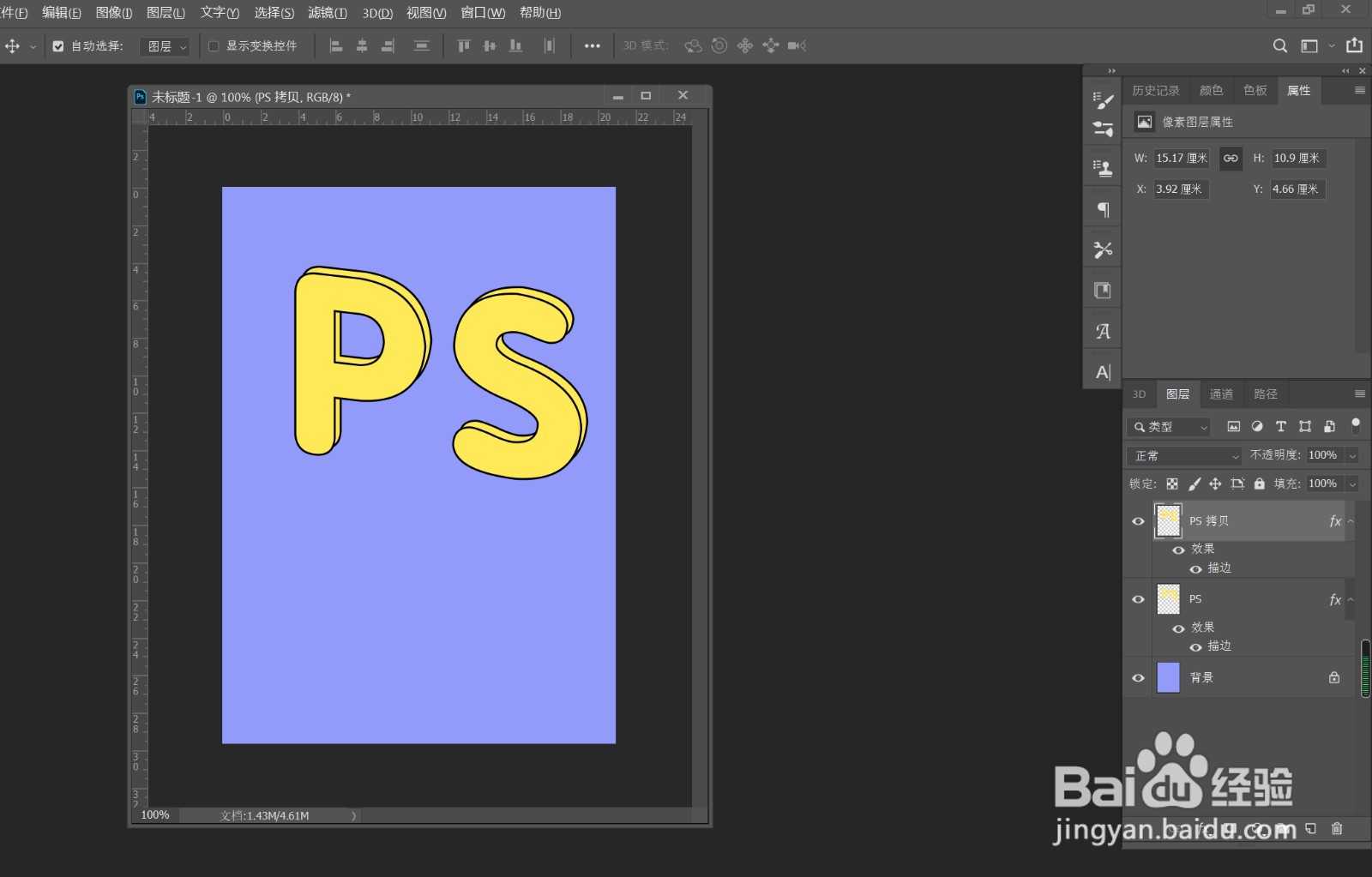Align left edges of layers
1372x877 pixels.
pos(336,46)
